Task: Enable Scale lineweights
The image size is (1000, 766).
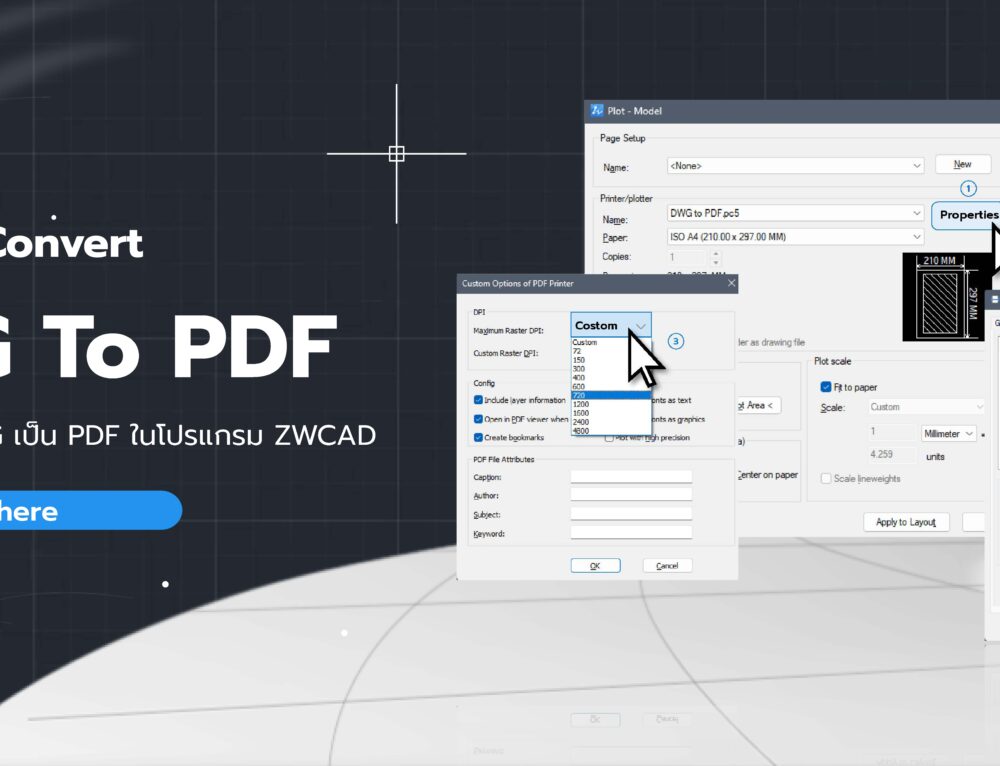Action: (x=825, y=478)
